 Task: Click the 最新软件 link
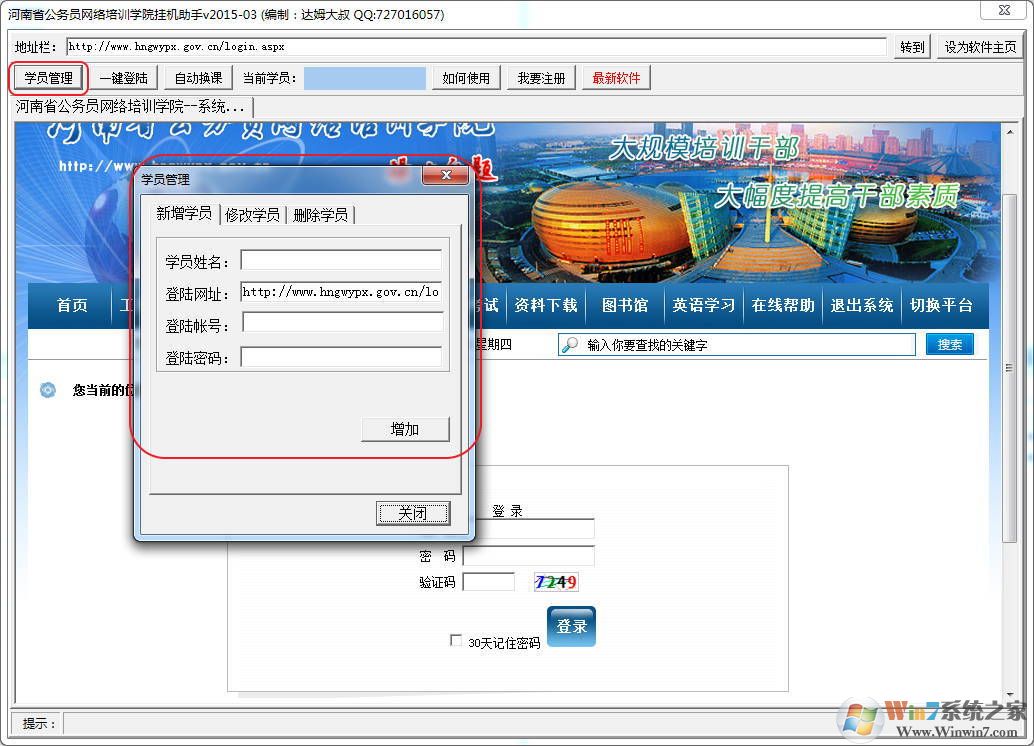pos(616,77)
